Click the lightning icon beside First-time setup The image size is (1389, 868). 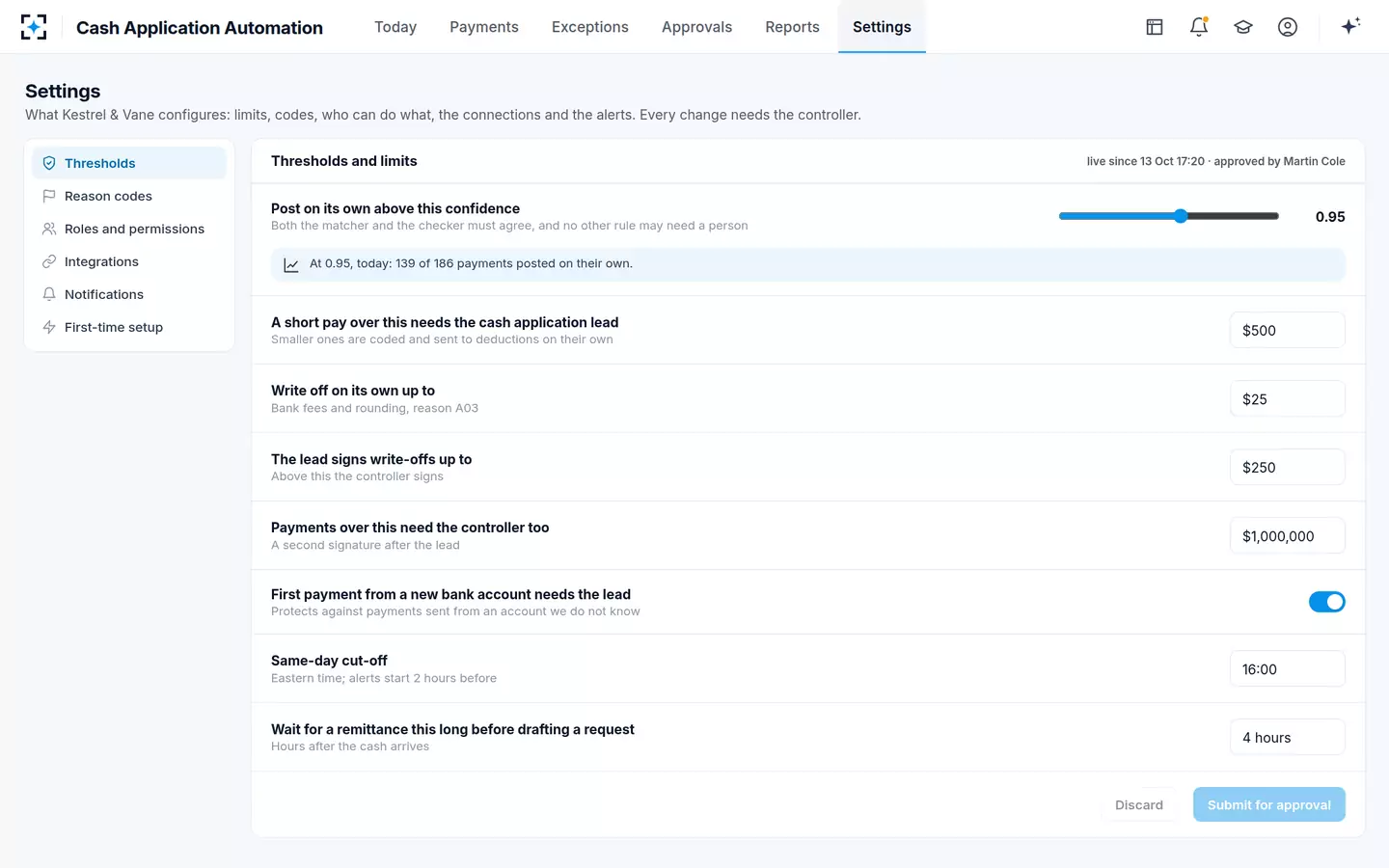click(49, 327)
